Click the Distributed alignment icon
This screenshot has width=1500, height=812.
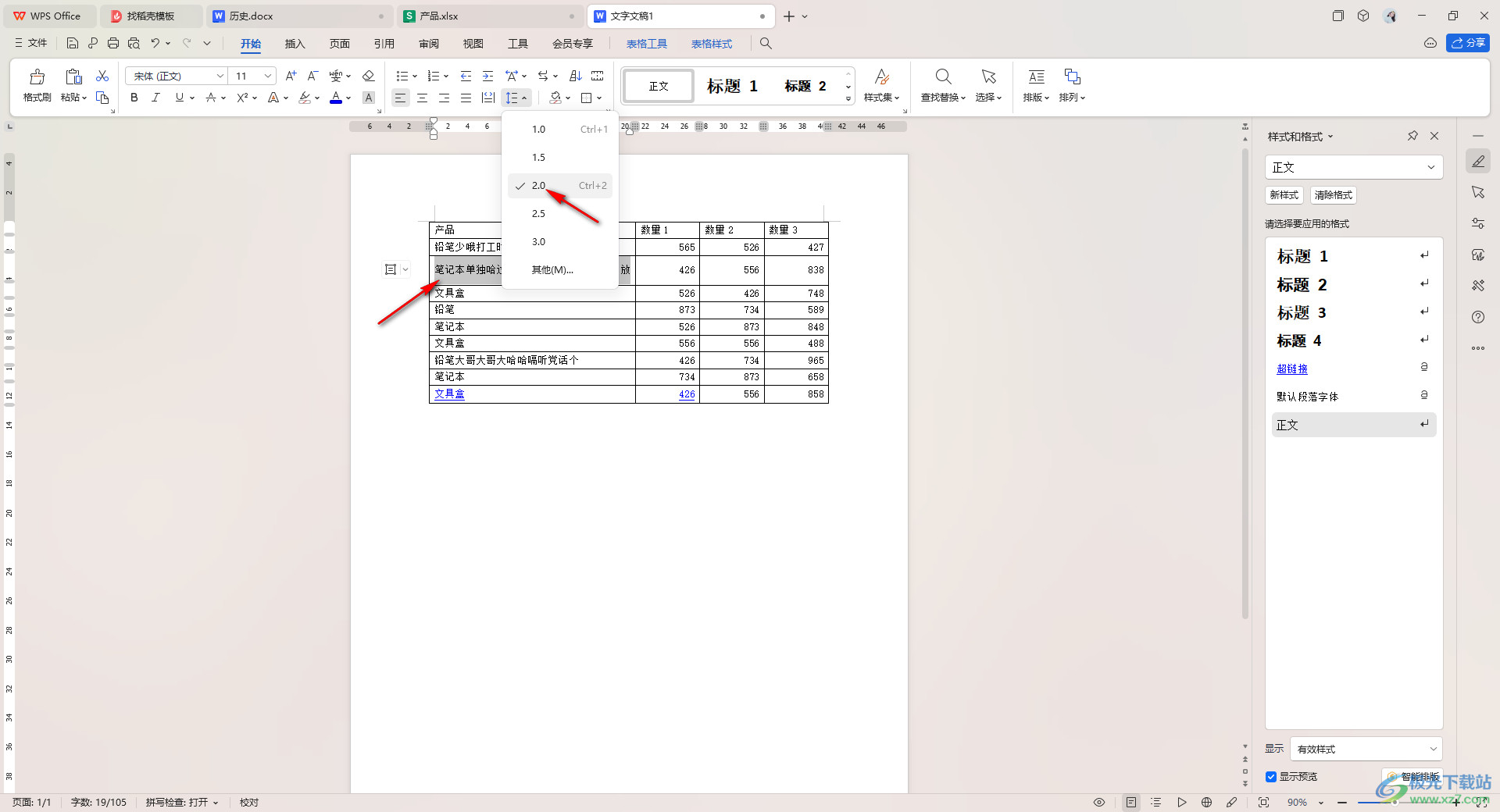pyautogui.click(x=488, y=98)
